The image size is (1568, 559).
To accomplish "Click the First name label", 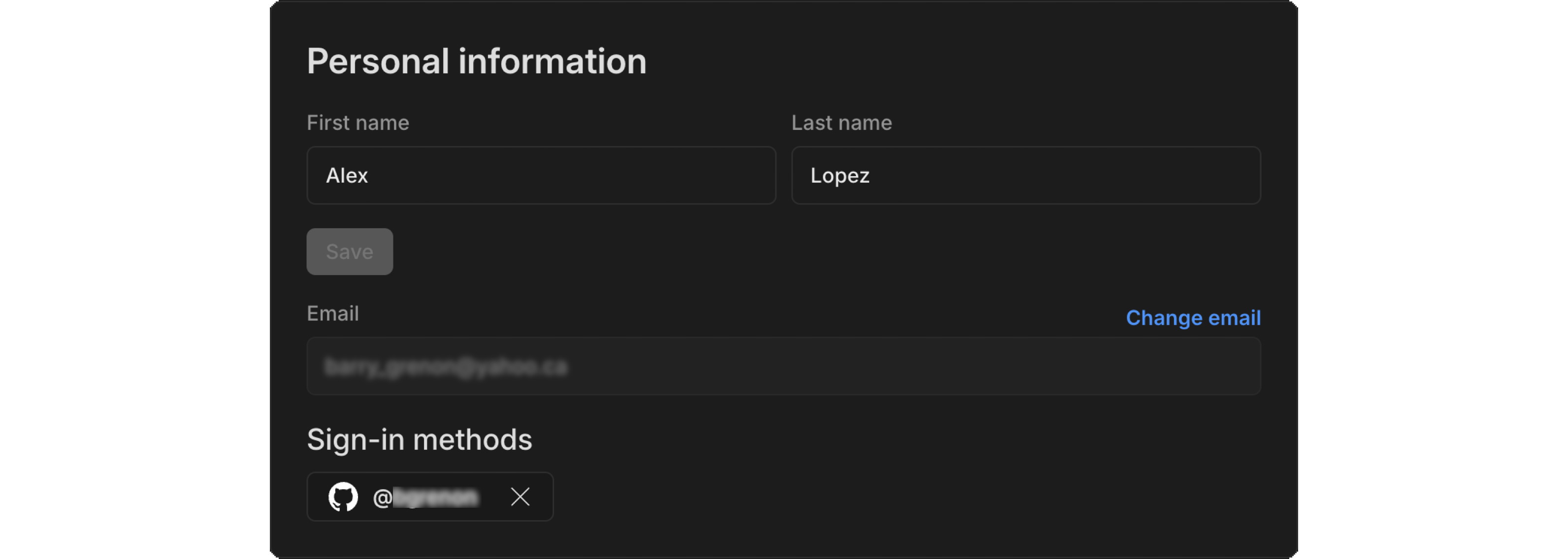I will tap(358, 122).
